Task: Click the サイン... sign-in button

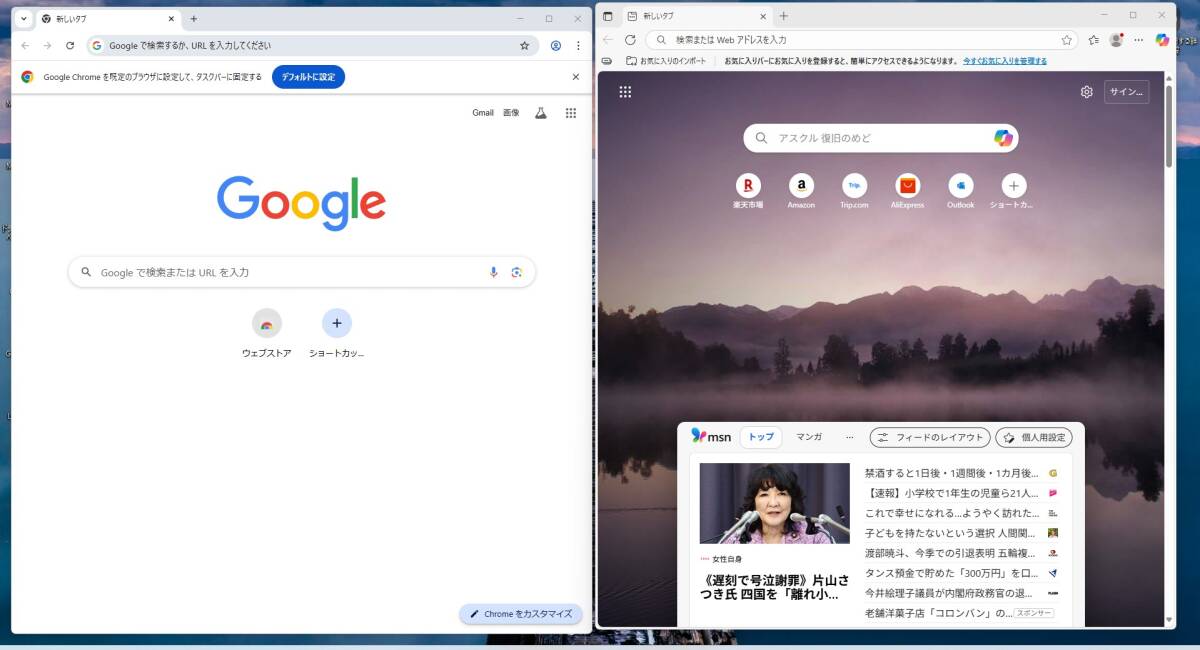Action: click(1126, 92)
